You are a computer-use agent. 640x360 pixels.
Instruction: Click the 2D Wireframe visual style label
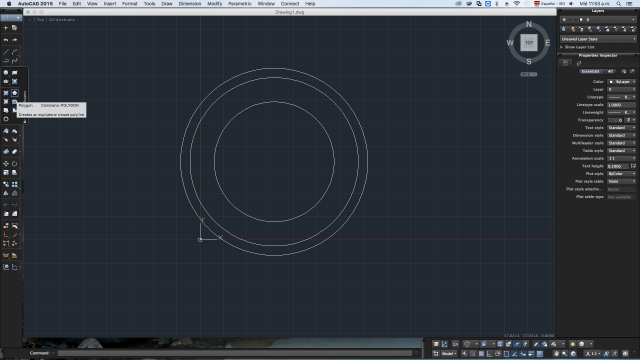tap(62, 20)
